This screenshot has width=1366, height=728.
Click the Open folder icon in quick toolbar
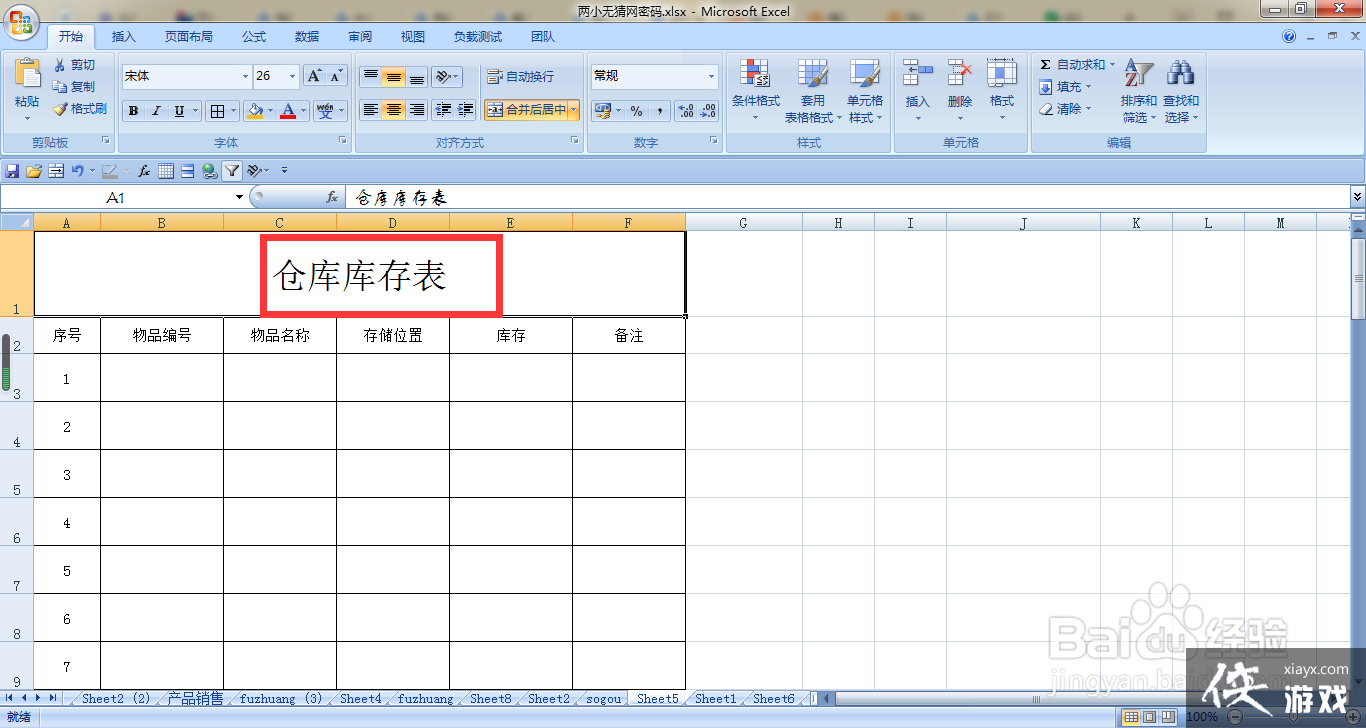pyautogui.click(x=33, y=171)
